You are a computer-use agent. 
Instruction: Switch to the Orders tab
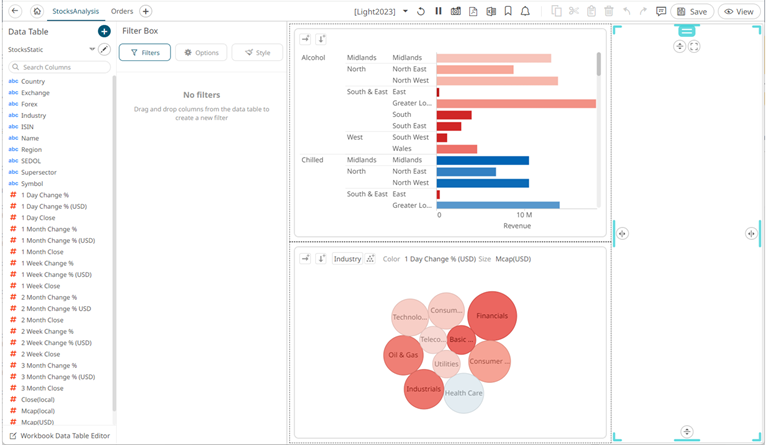[x=122, y=11]
